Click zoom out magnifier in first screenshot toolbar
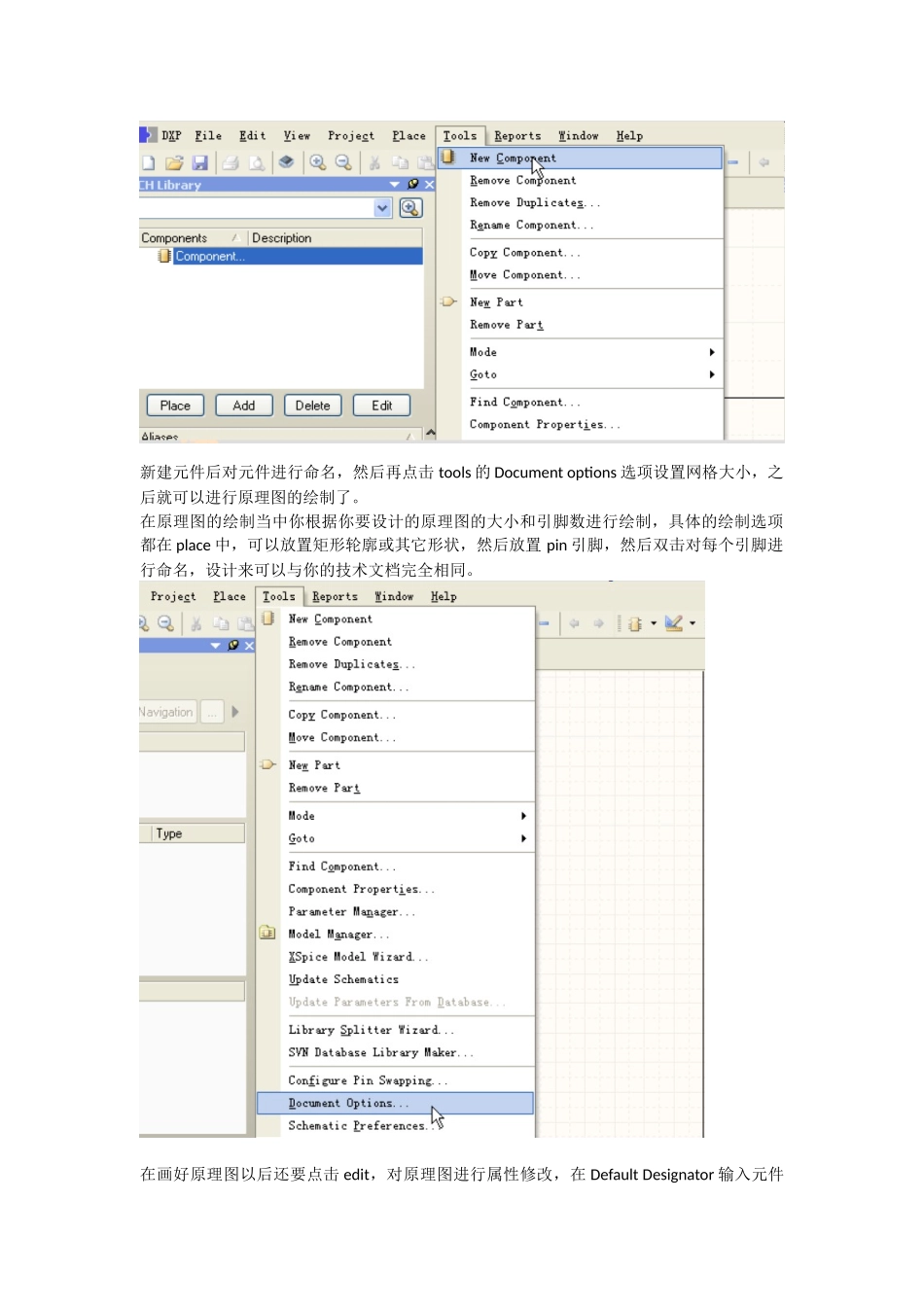Screen dimensions: 924x1307 [x=343, y=162]
